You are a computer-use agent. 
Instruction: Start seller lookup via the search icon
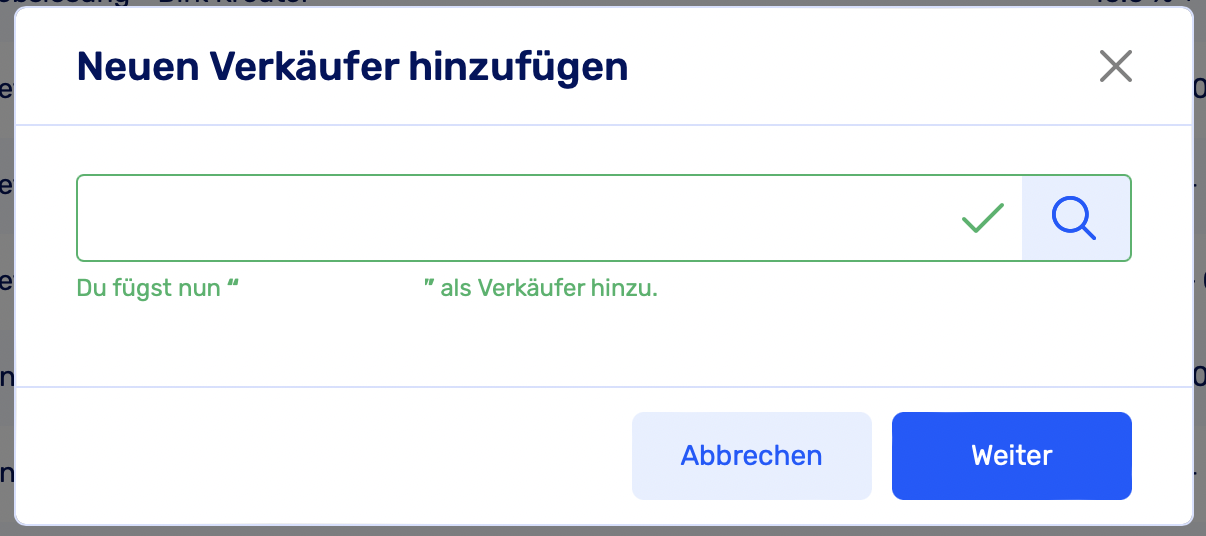[1075, 218]
